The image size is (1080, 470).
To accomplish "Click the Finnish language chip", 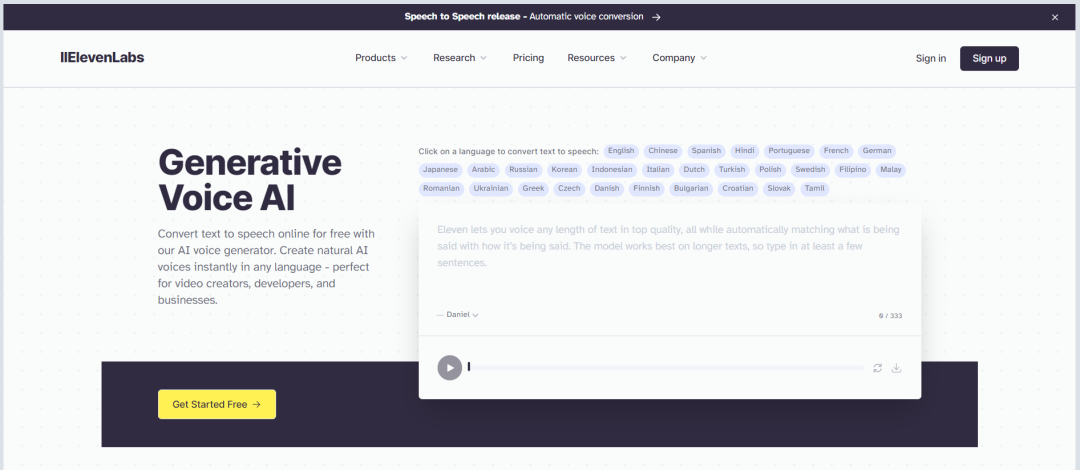I will coord(646,189).
